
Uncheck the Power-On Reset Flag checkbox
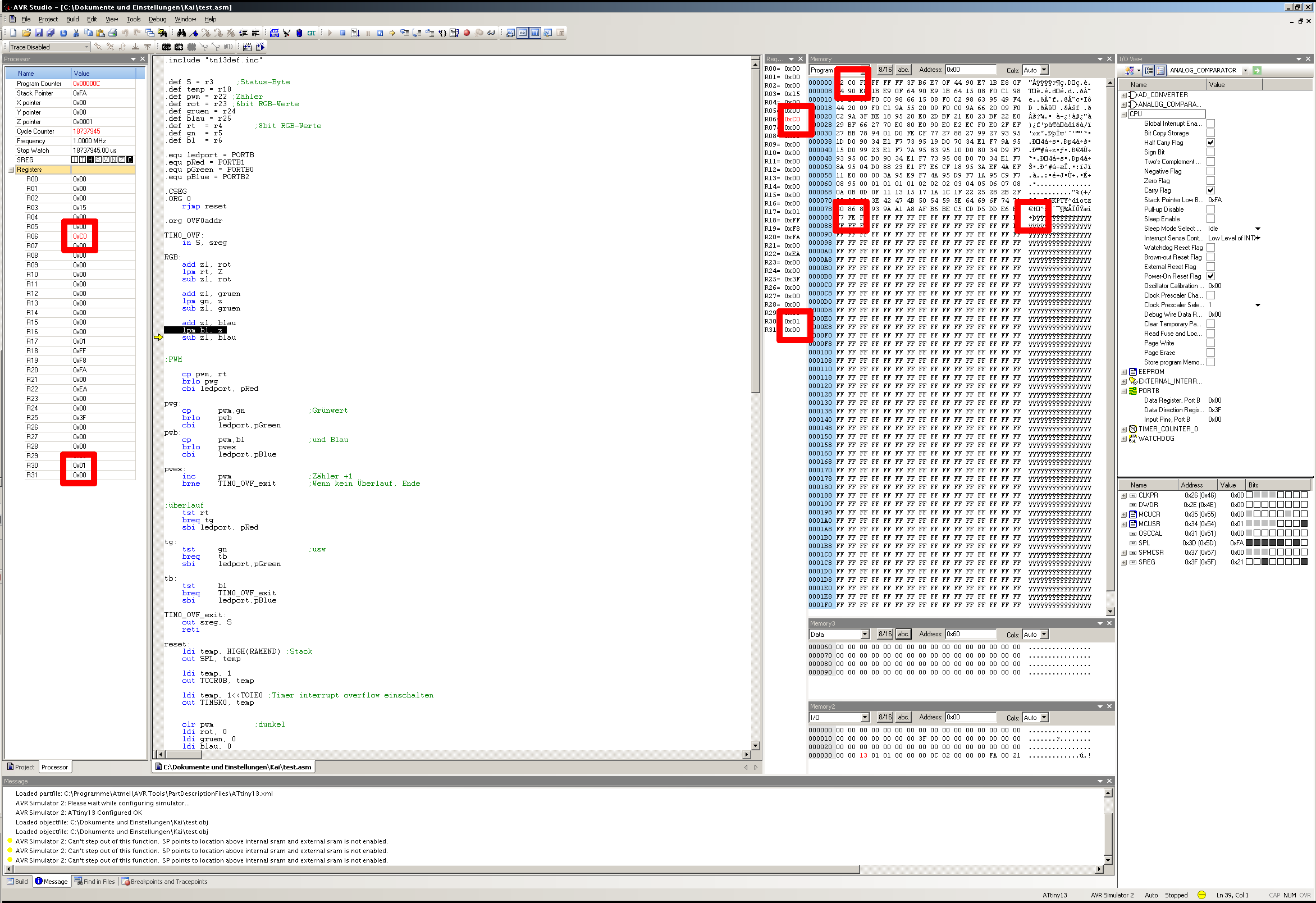1210,276
